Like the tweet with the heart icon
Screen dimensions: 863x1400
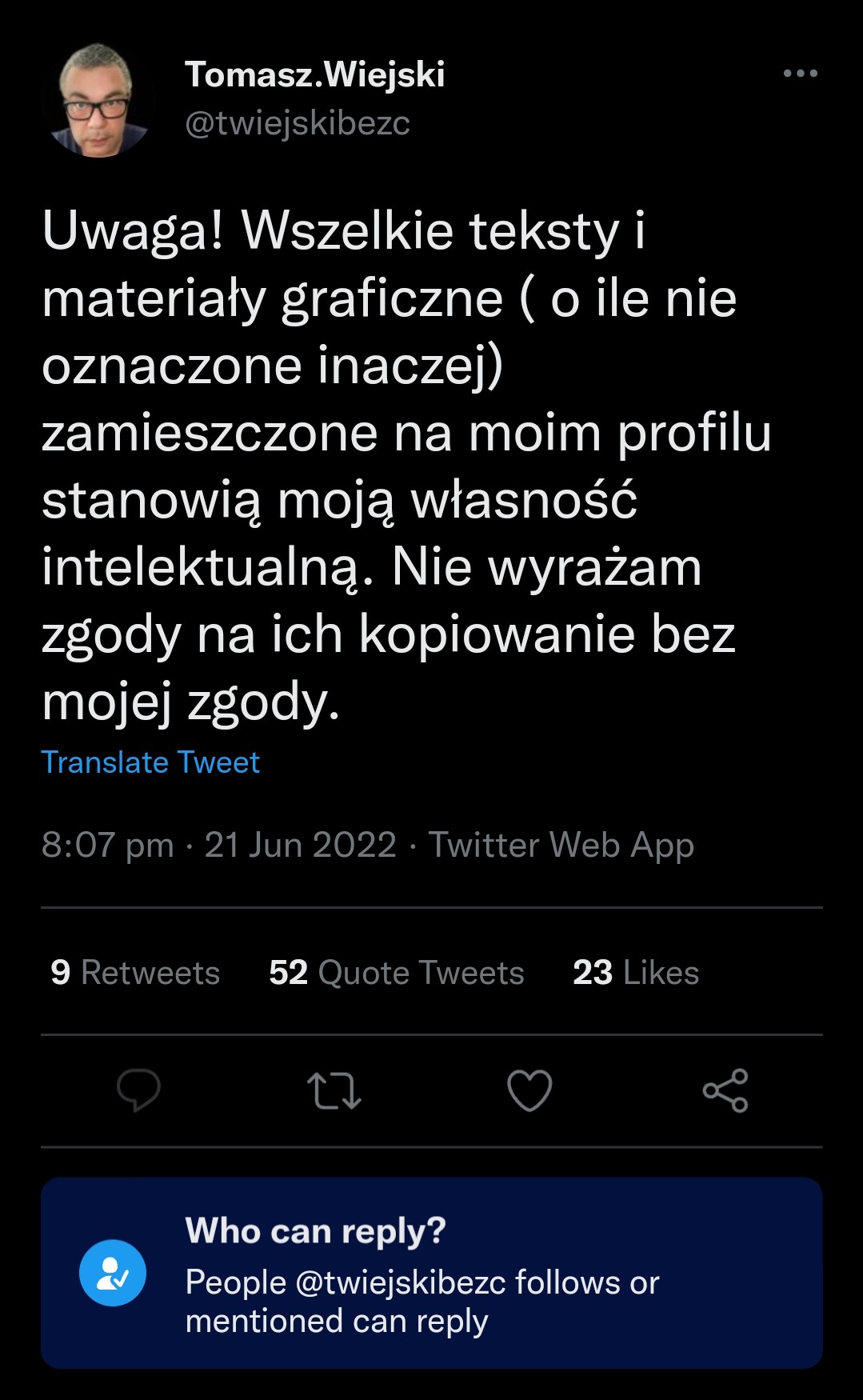(x=529, y=1090)
